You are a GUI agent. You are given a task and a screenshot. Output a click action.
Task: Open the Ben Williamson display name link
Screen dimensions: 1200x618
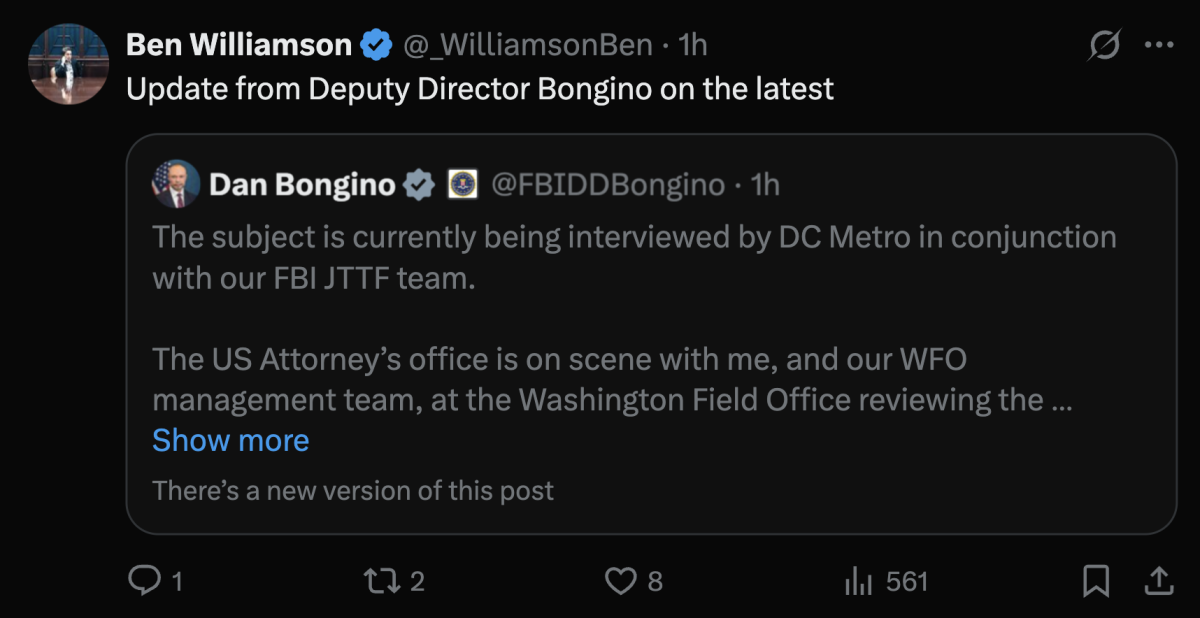tap(239, 45)
